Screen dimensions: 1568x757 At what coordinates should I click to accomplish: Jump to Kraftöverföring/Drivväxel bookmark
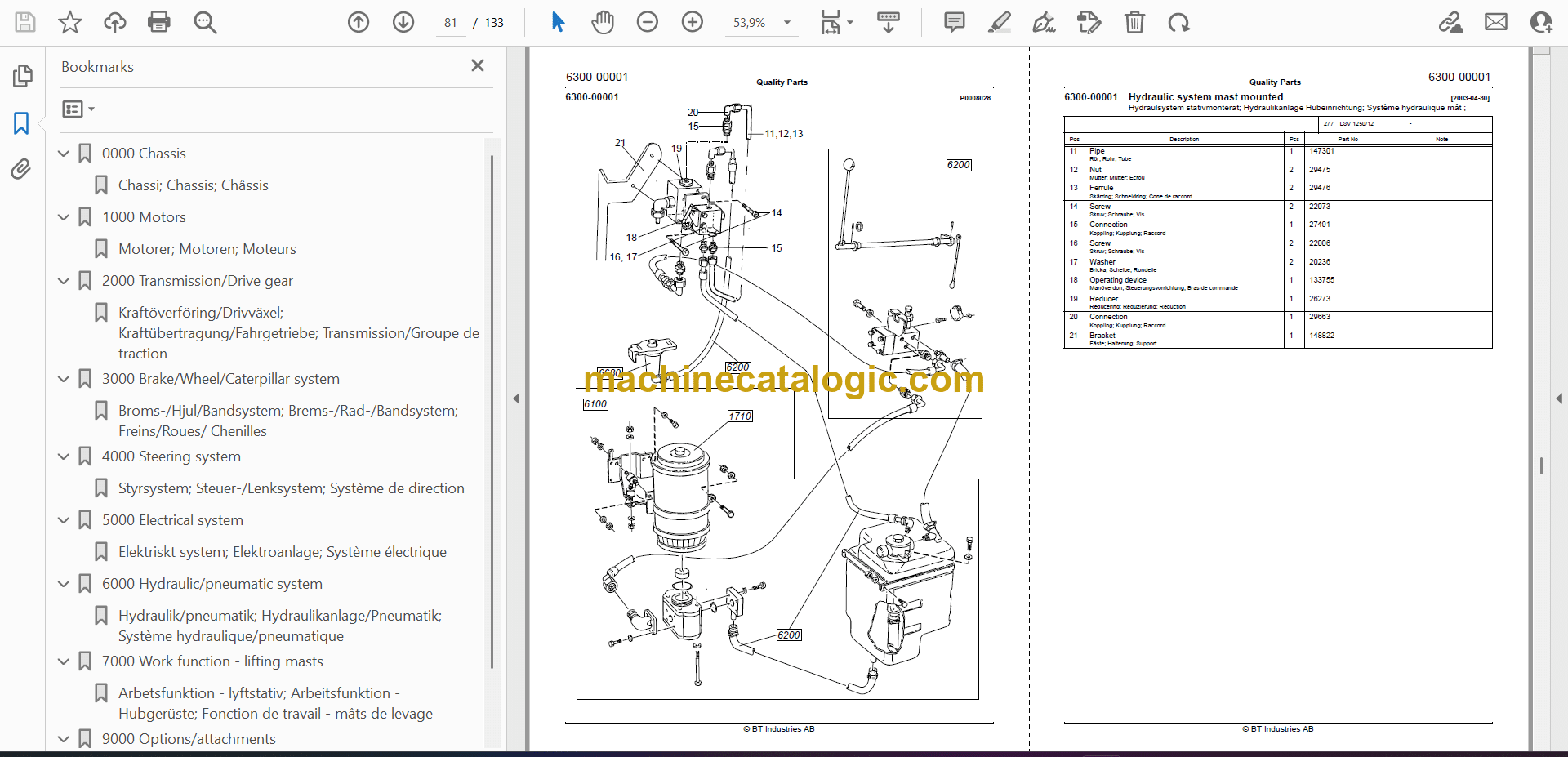click(x=299, y=333)
